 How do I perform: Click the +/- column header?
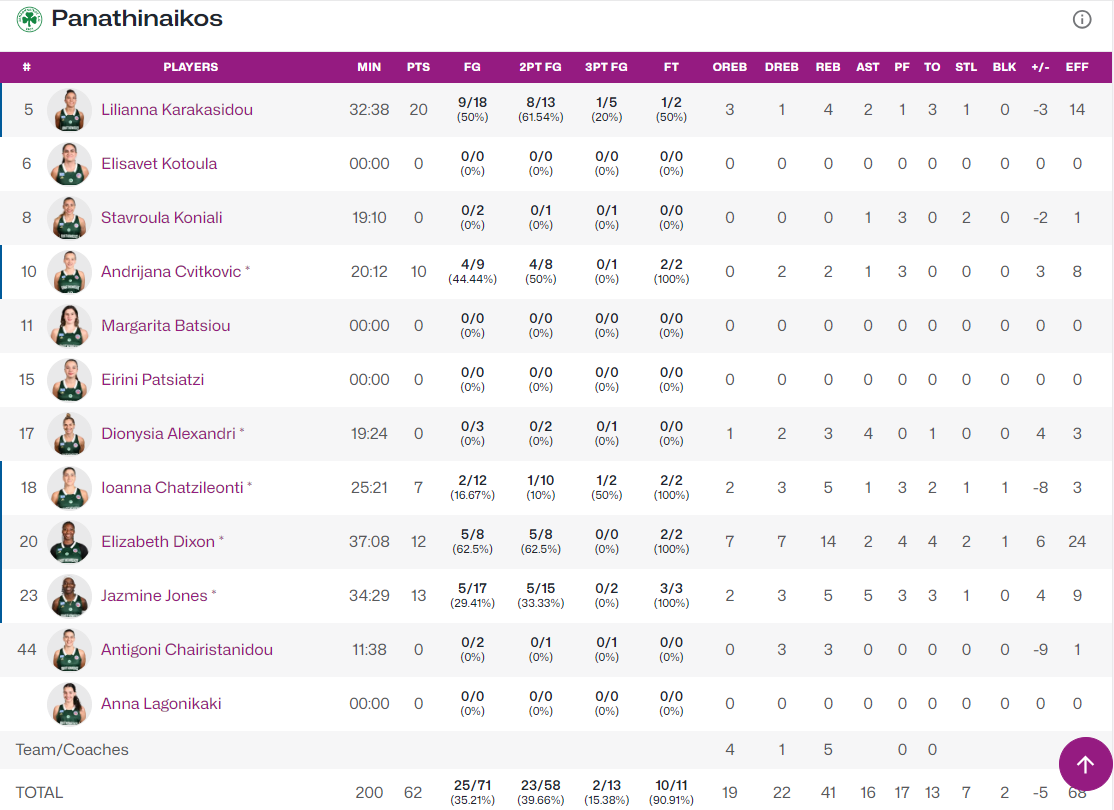coord(1040,67)
